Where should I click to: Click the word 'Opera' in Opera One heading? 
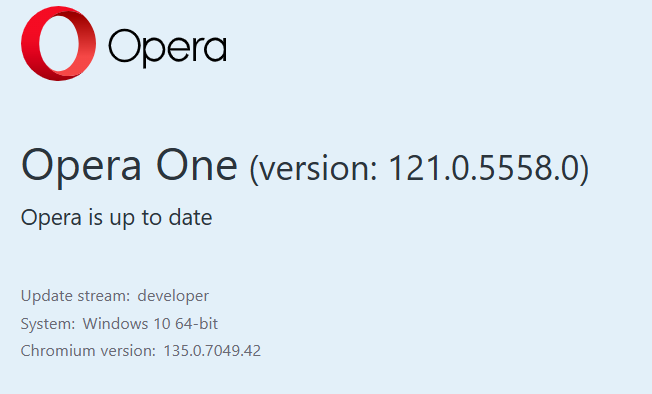(x=82, y=168)
